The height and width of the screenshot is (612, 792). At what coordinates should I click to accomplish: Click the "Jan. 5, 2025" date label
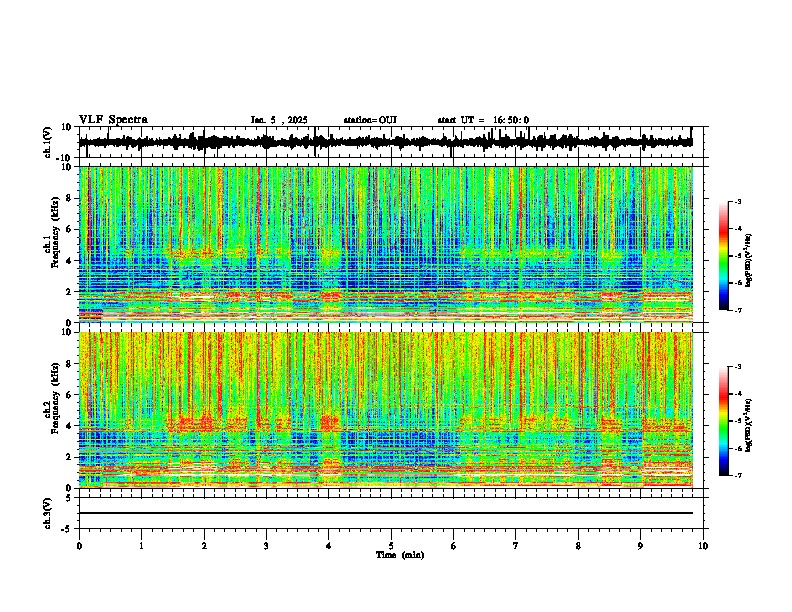[x=279, y=120]
